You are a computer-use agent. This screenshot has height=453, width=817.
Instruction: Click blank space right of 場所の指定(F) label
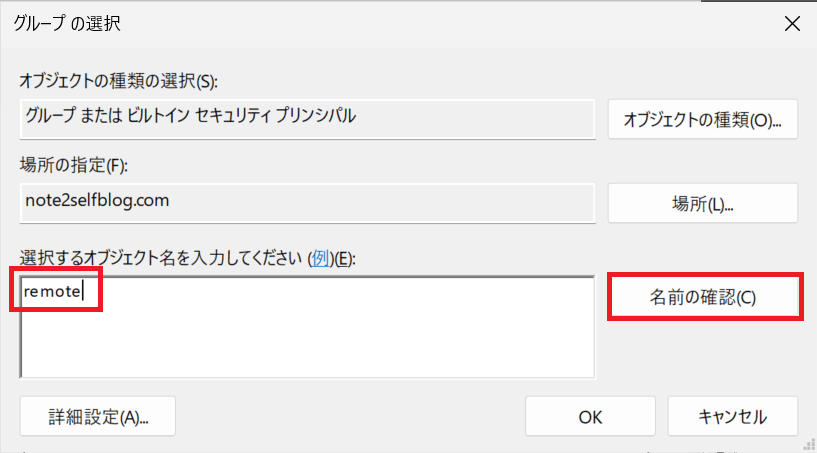[x=400, y=165]
